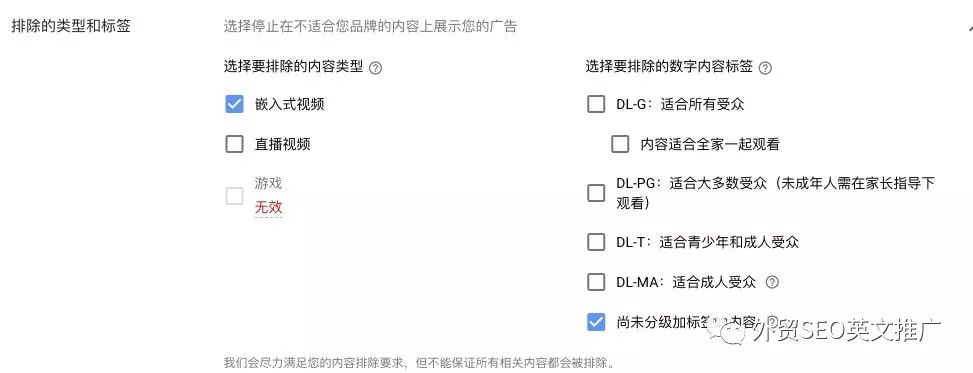Enable DL-T 适合青少年和成人受众 checkbox
This screenshot has height=373, width=973.
(x=596, y=241)
